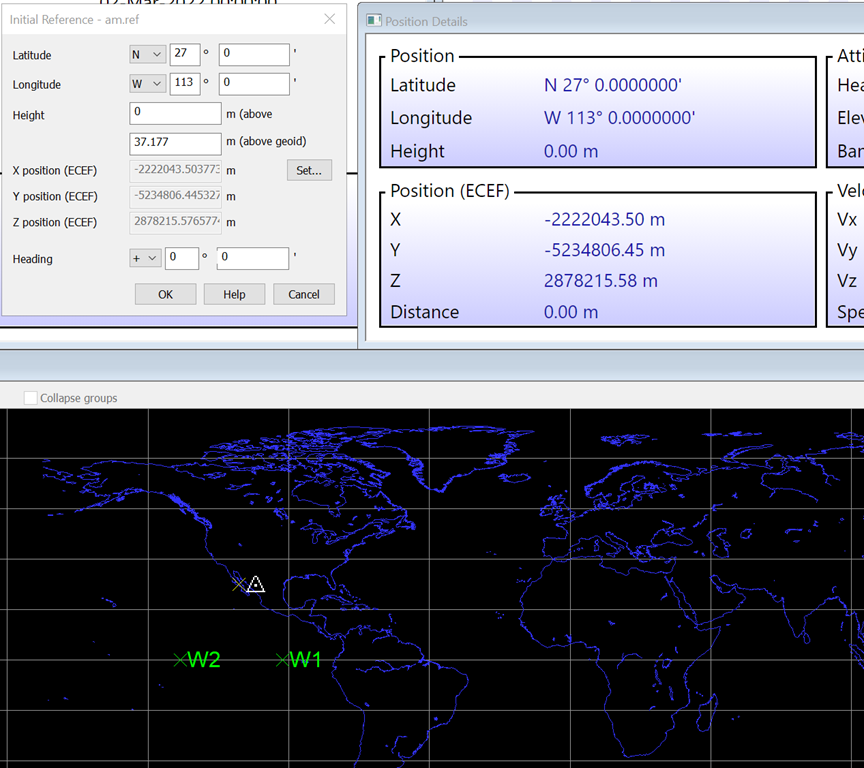Click the Set... button

click(x=309, y=170)
